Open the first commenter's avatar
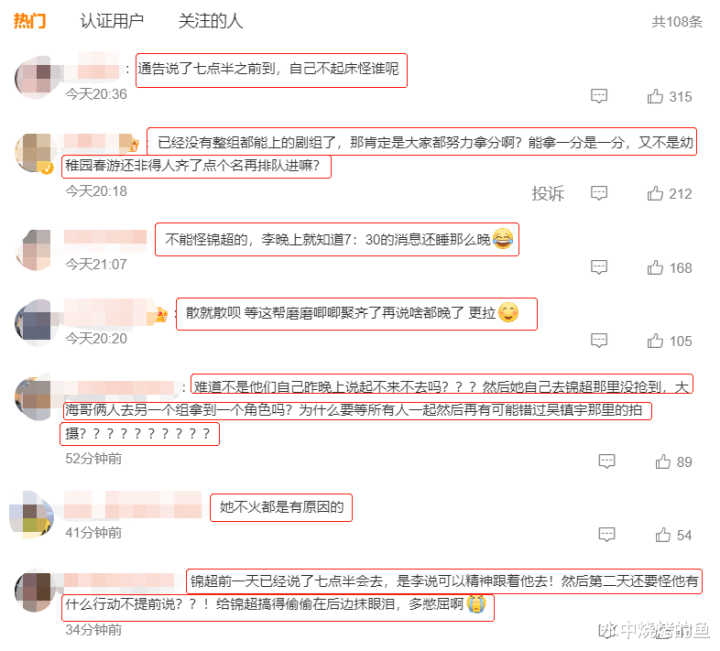 [x=38, y=77]
